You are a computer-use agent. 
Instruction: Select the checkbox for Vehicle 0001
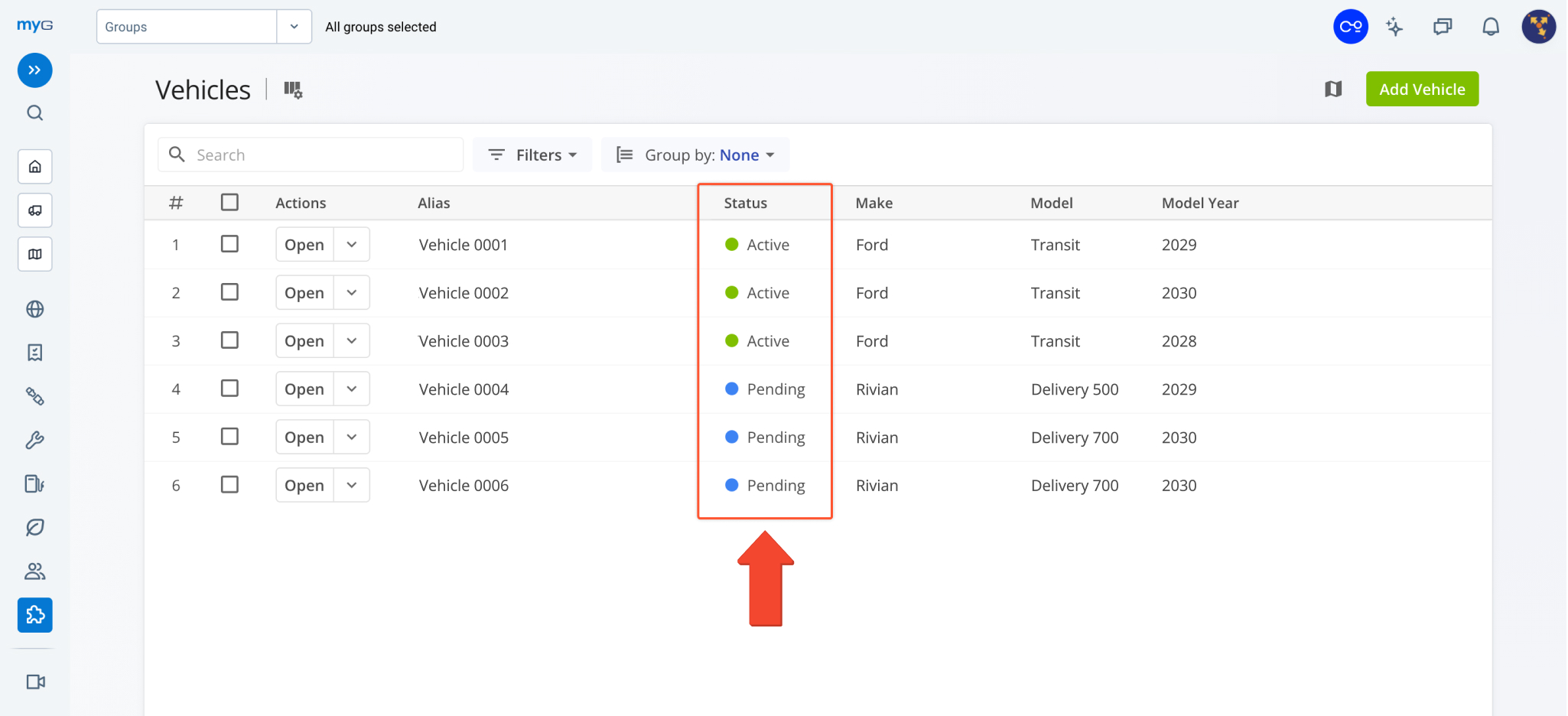tap(229, 244)
